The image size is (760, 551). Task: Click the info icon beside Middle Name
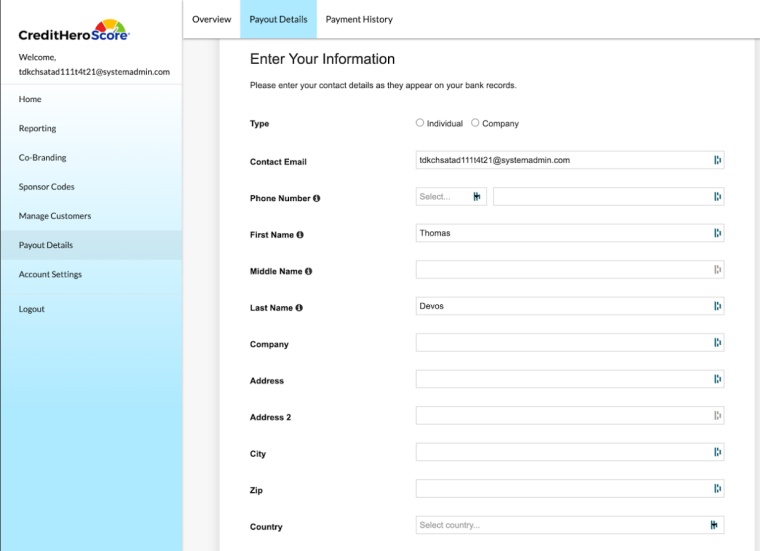pos(308,271)
